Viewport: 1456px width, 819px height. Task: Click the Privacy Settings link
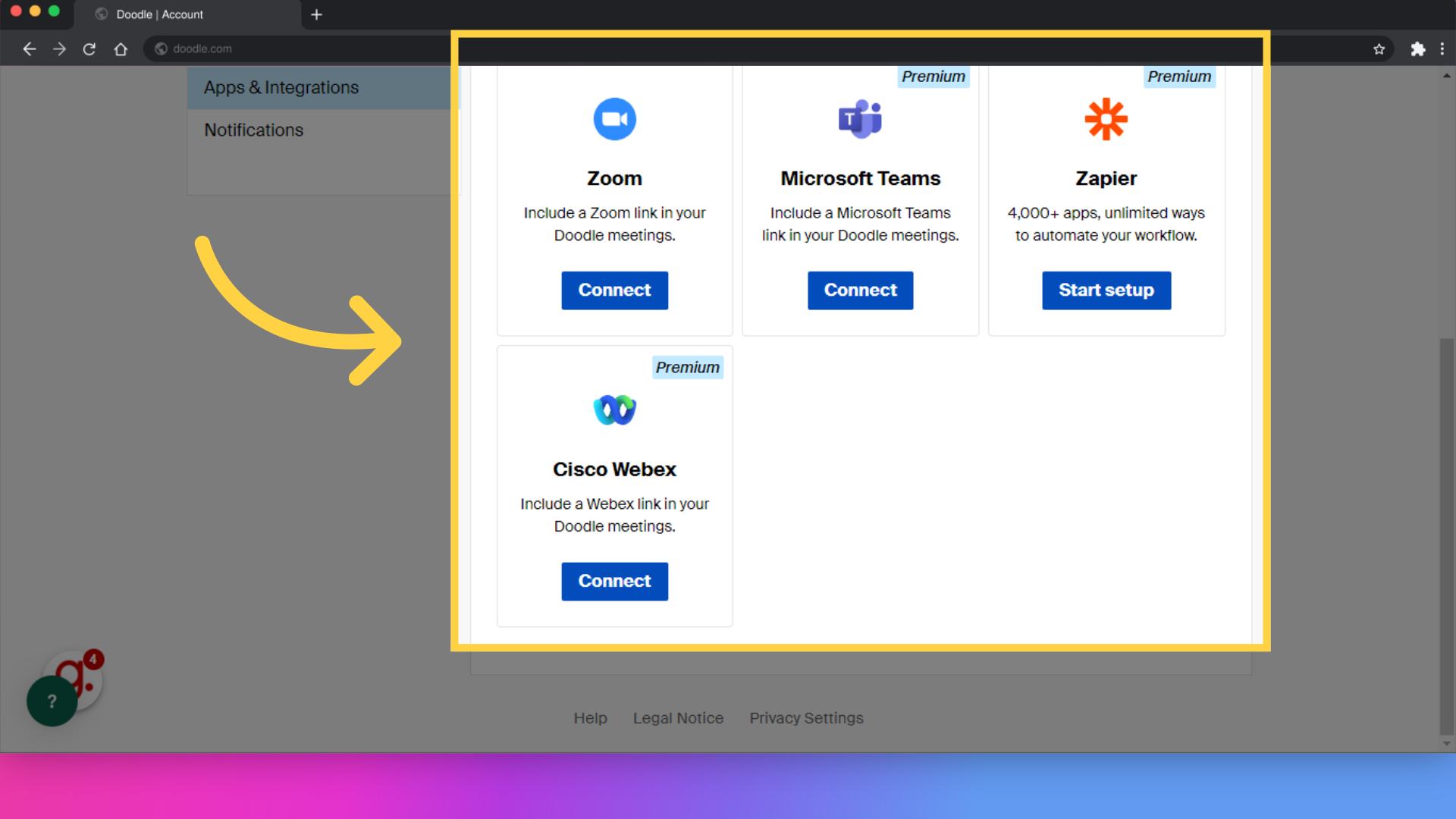coord(806,718)
